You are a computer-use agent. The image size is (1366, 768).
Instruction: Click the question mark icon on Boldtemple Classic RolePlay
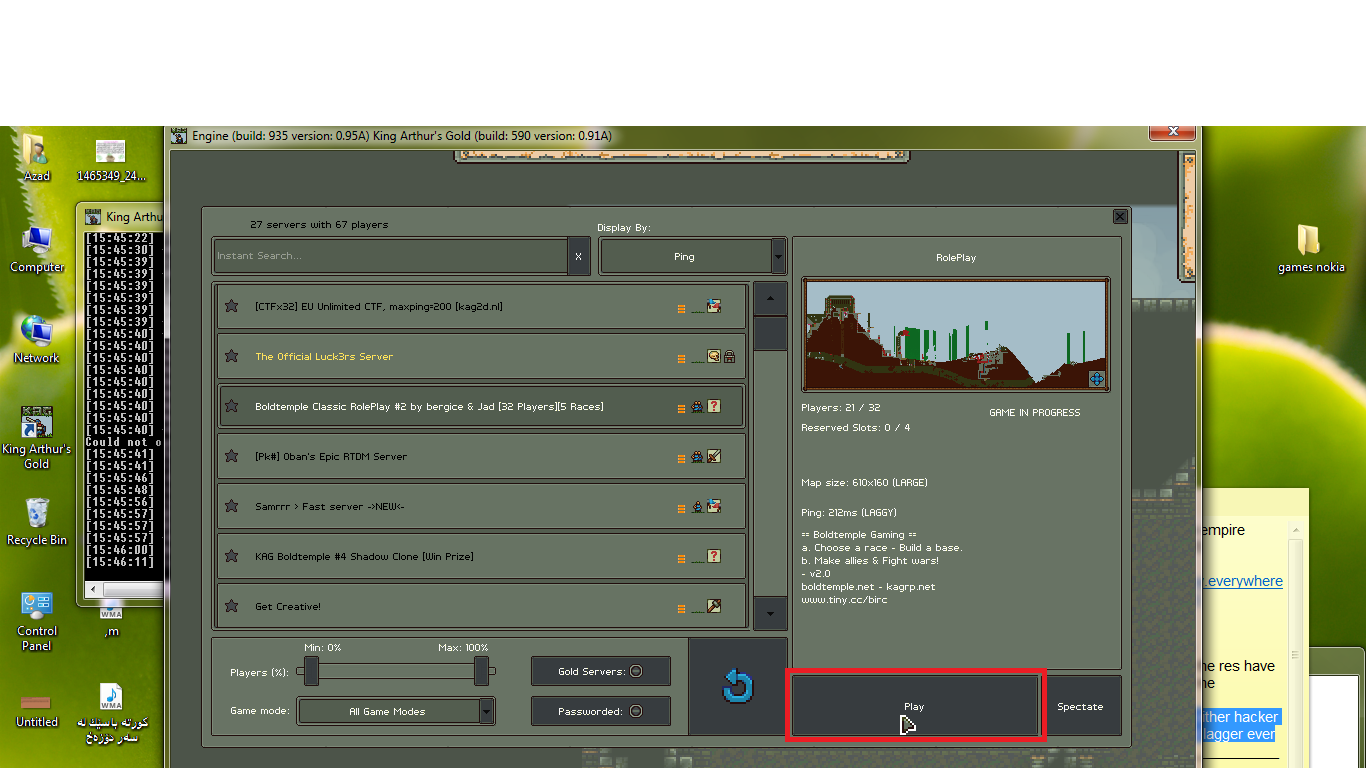[x=714, y=406]
